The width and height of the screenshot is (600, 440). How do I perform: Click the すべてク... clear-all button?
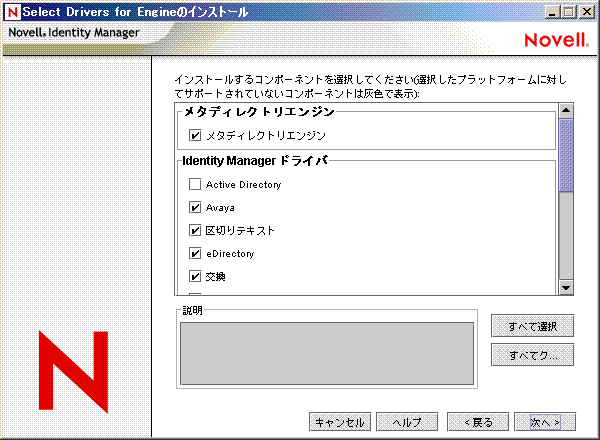(532, 355)
